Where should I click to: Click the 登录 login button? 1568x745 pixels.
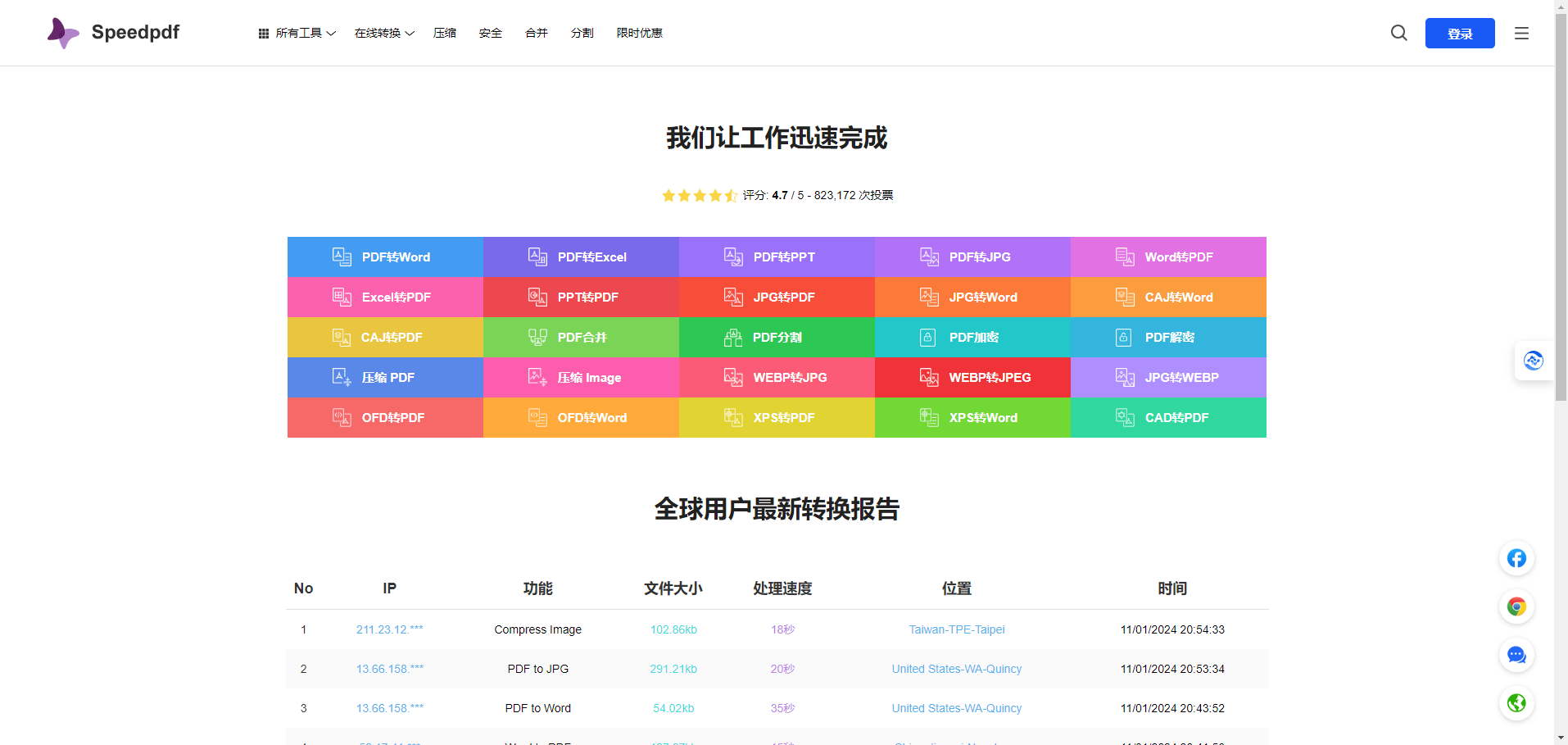(x=1459, y=33)
